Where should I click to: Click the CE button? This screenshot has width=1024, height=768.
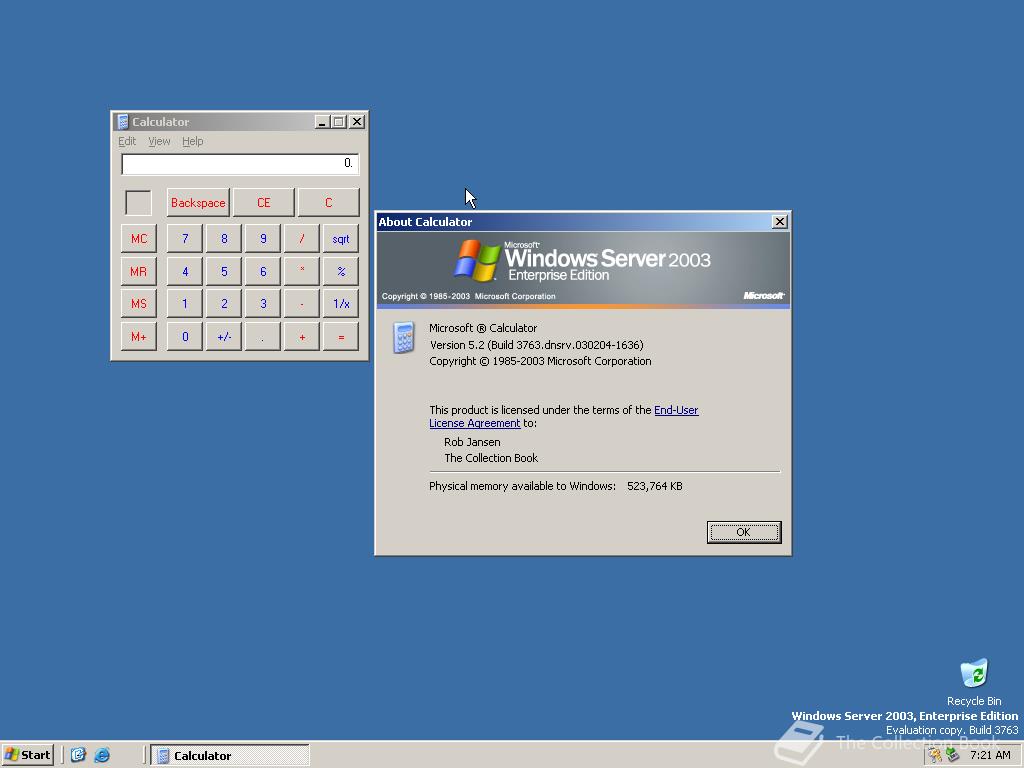click(263, 202)
